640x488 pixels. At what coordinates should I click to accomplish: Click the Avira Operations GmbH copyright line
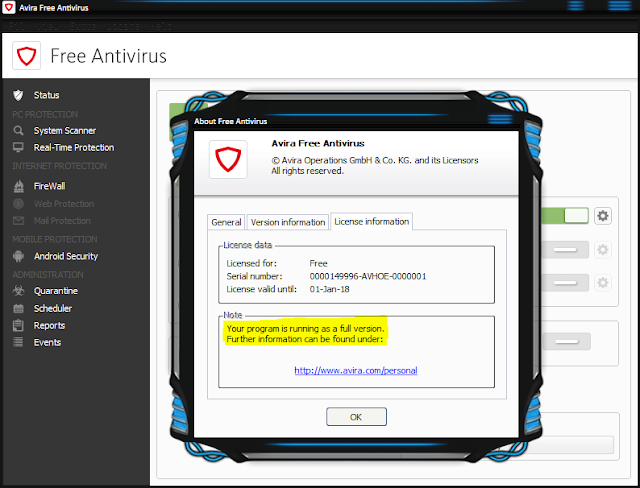(x=375, y=160)
